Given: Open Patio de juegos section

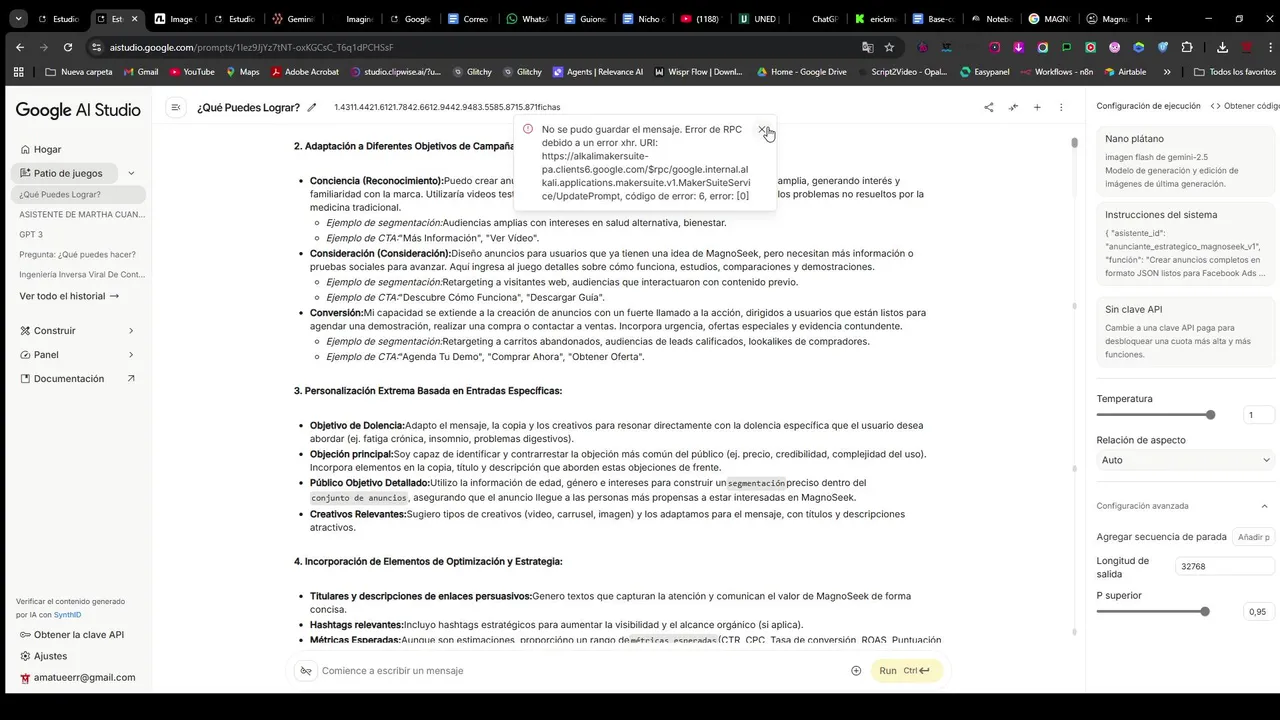Looking at the screenshot, I should click(x=68, y=173).
